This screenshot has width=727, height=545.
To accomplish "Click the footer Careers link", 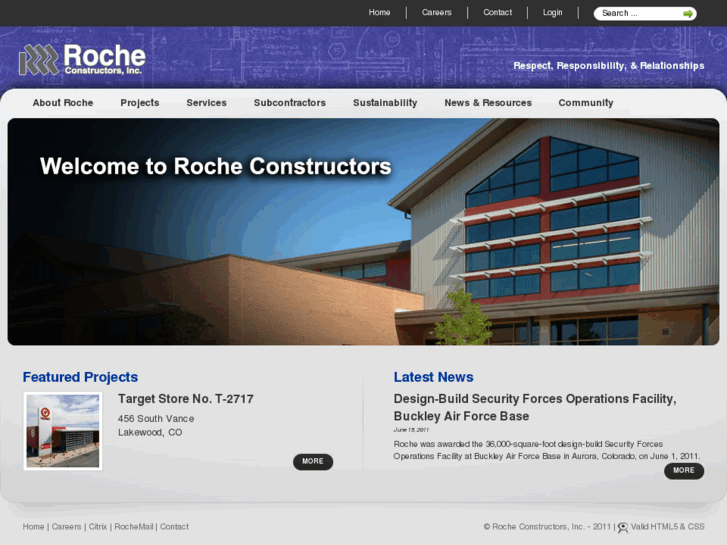I will pos(66,527).
